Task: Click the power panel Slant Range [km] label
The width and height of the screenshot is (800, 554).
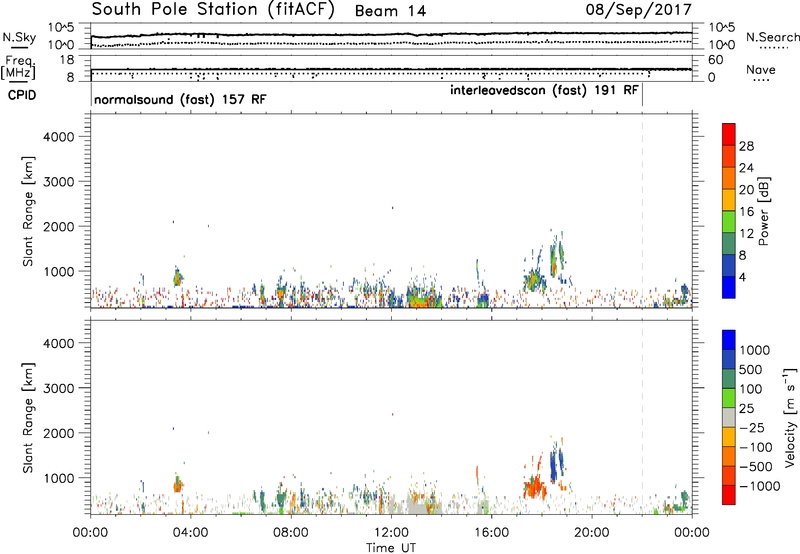Action: 28,211
